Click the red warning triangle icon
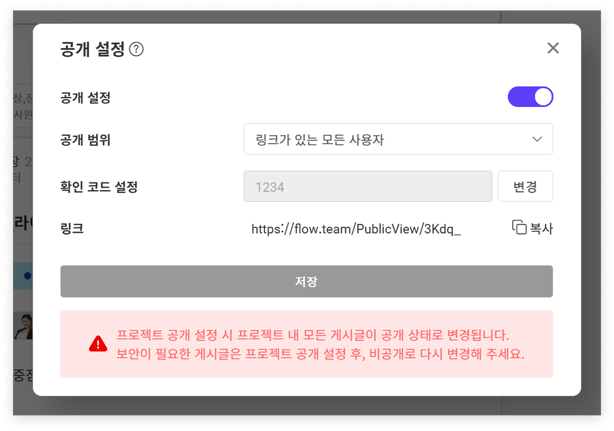Screen dimensions: 614x431 [x=98, y=344]
